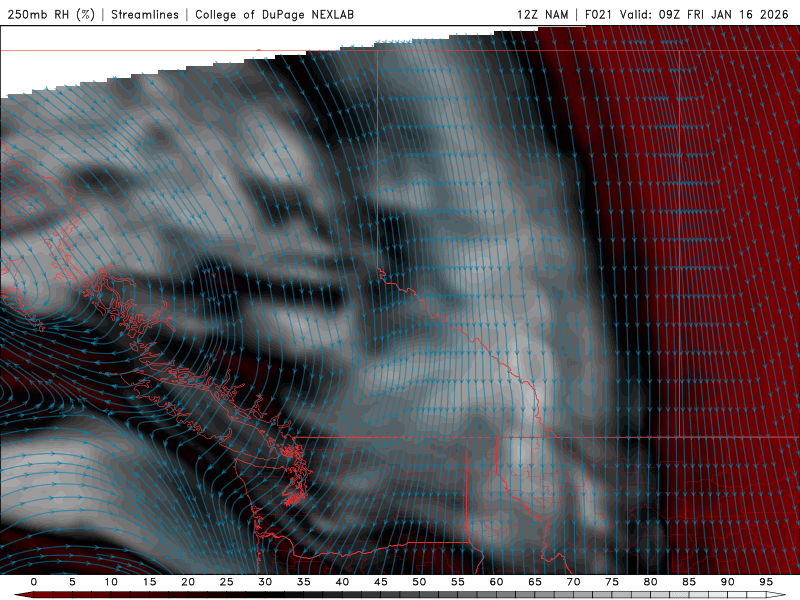The image size is (800, 600).
Task: Click the "F021" forecast hour label
Action: (x=598, y=14)
